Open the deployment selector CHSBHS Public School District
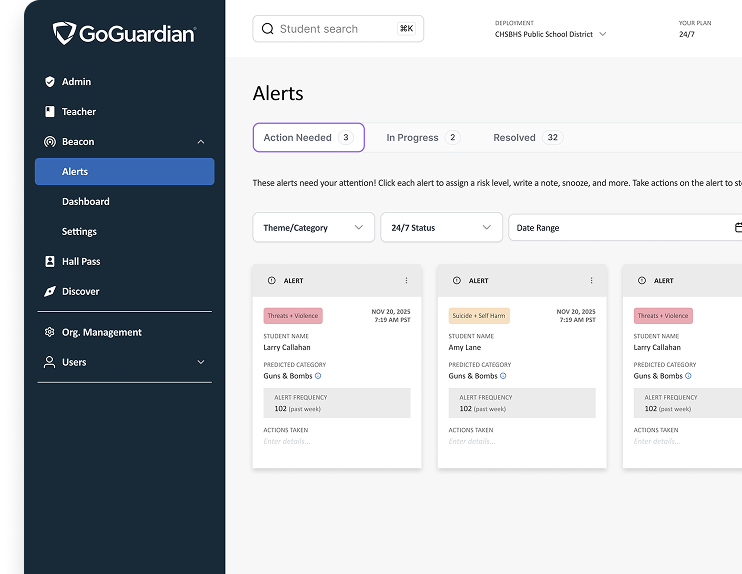The width and height of the screenshot is (742, 574). (550, 34)
